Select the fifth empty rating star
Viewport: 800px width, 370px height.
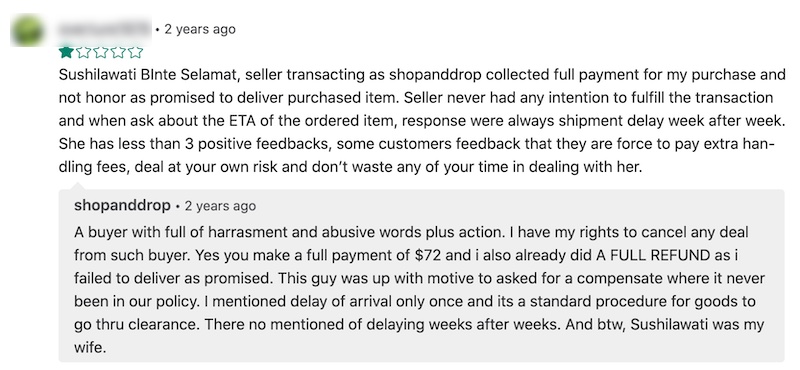pyautogui.click(x=136, y=52)
